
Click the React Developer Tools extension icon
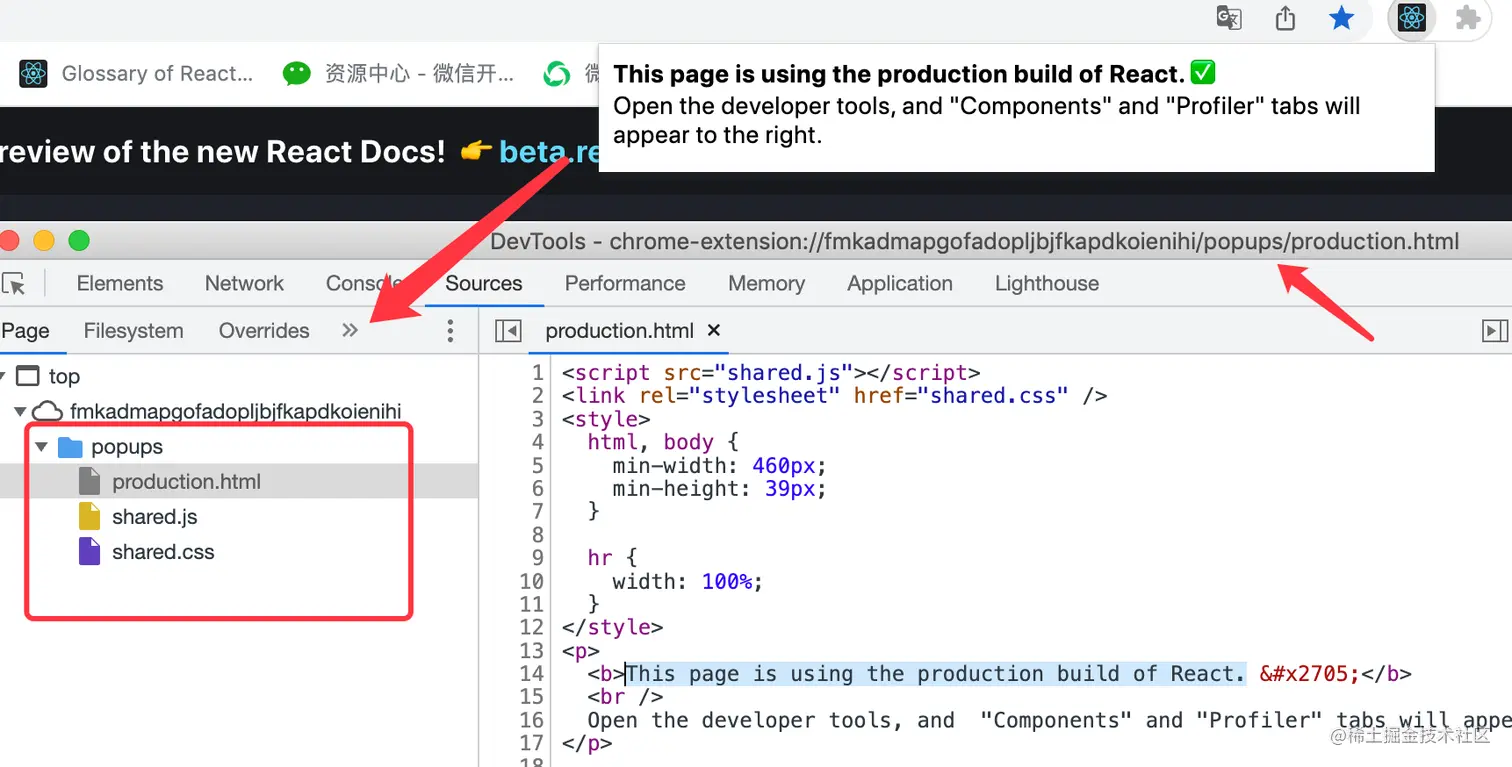pos(1411,18)
